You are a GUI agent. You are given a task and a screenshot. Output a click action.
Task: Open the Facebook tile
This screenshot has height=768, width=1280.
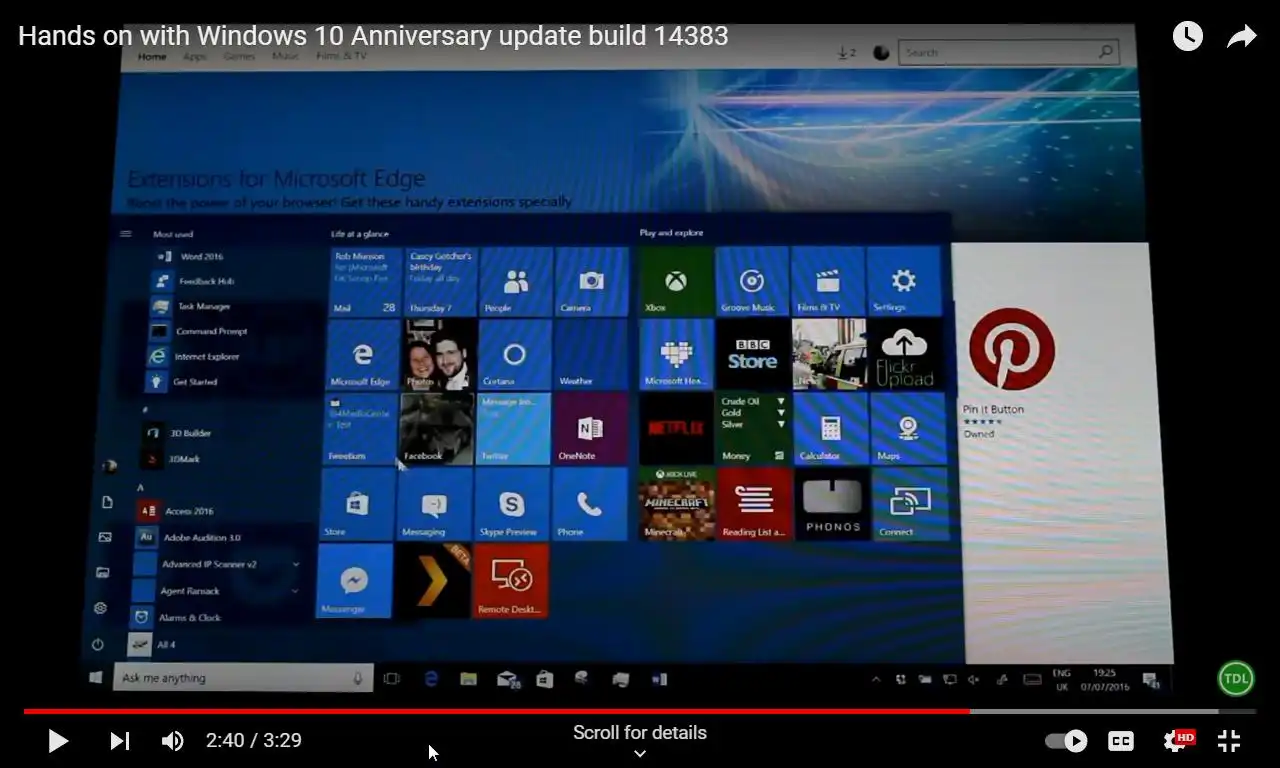click(x=437, y=429)
